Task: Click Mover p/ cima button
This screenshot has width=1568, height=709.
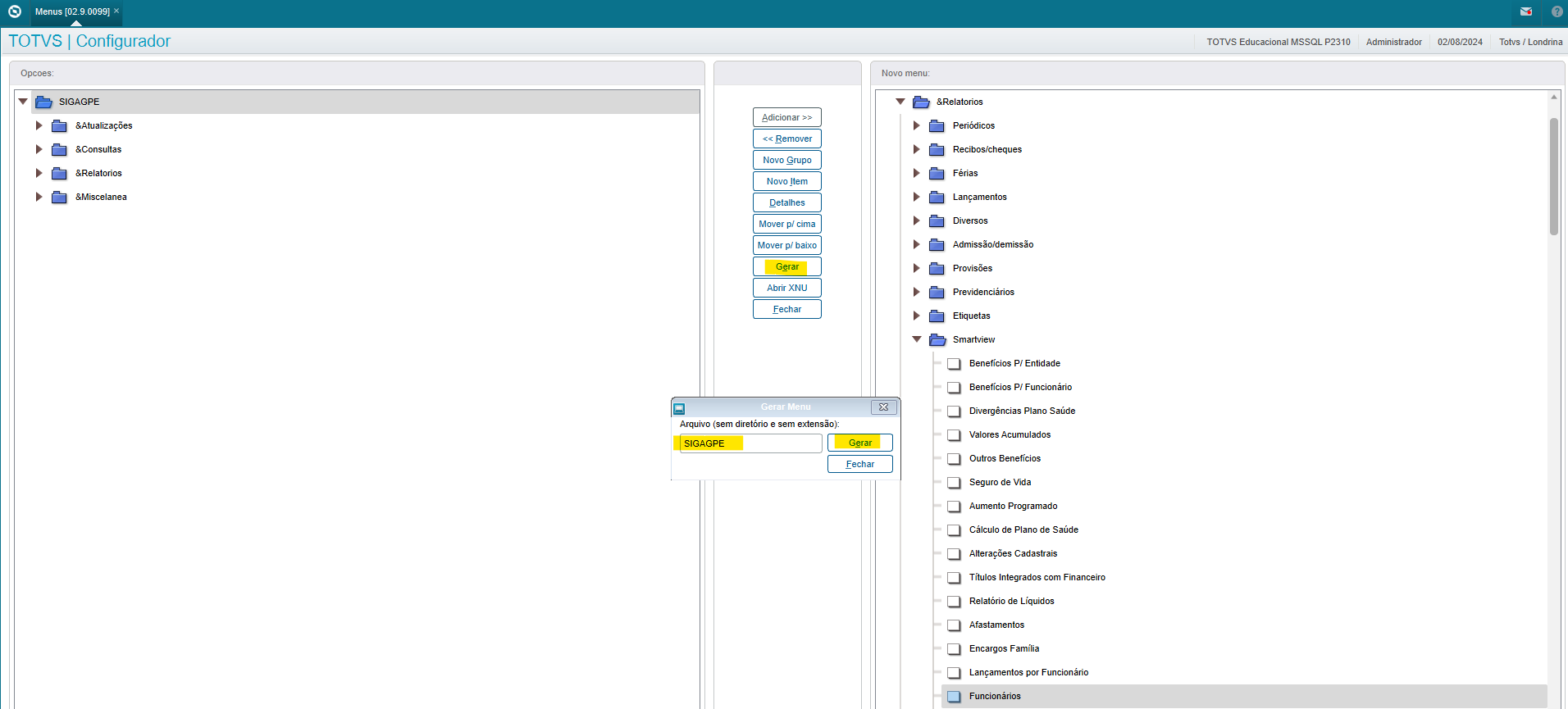Action: tap(787, 224)
